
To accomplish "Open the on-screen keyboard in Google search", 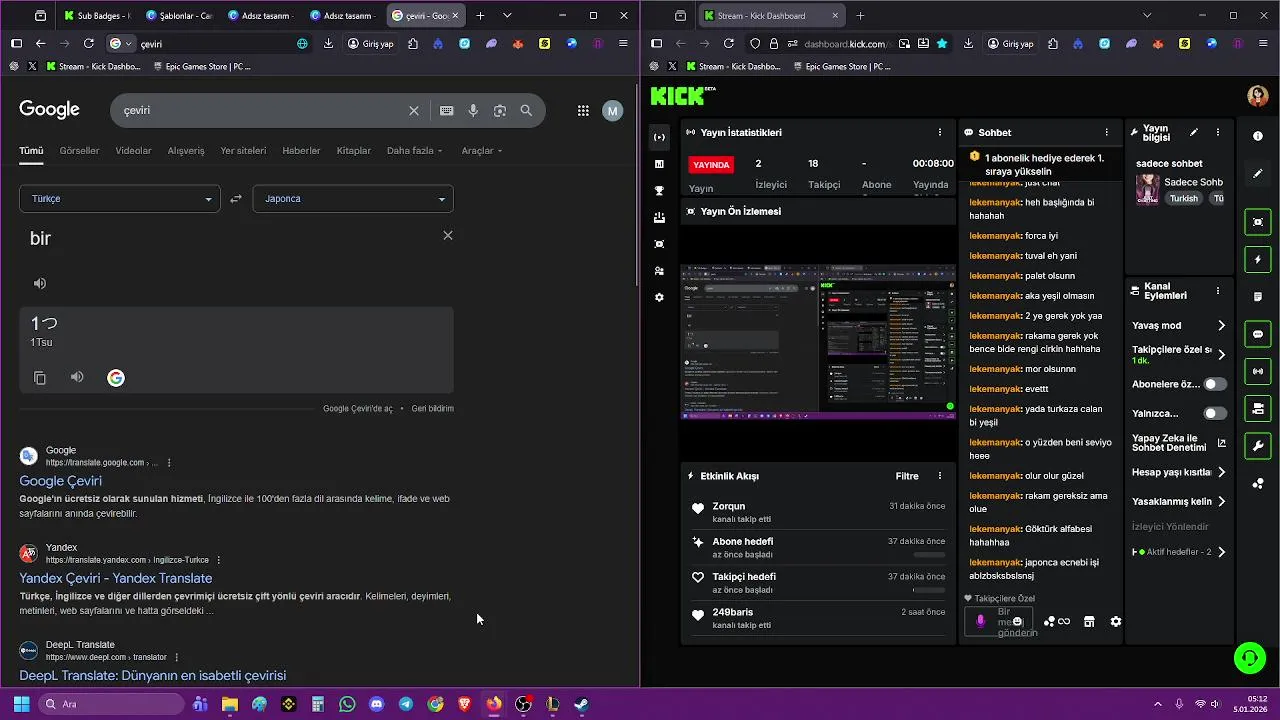I will (x=446, y=111).
